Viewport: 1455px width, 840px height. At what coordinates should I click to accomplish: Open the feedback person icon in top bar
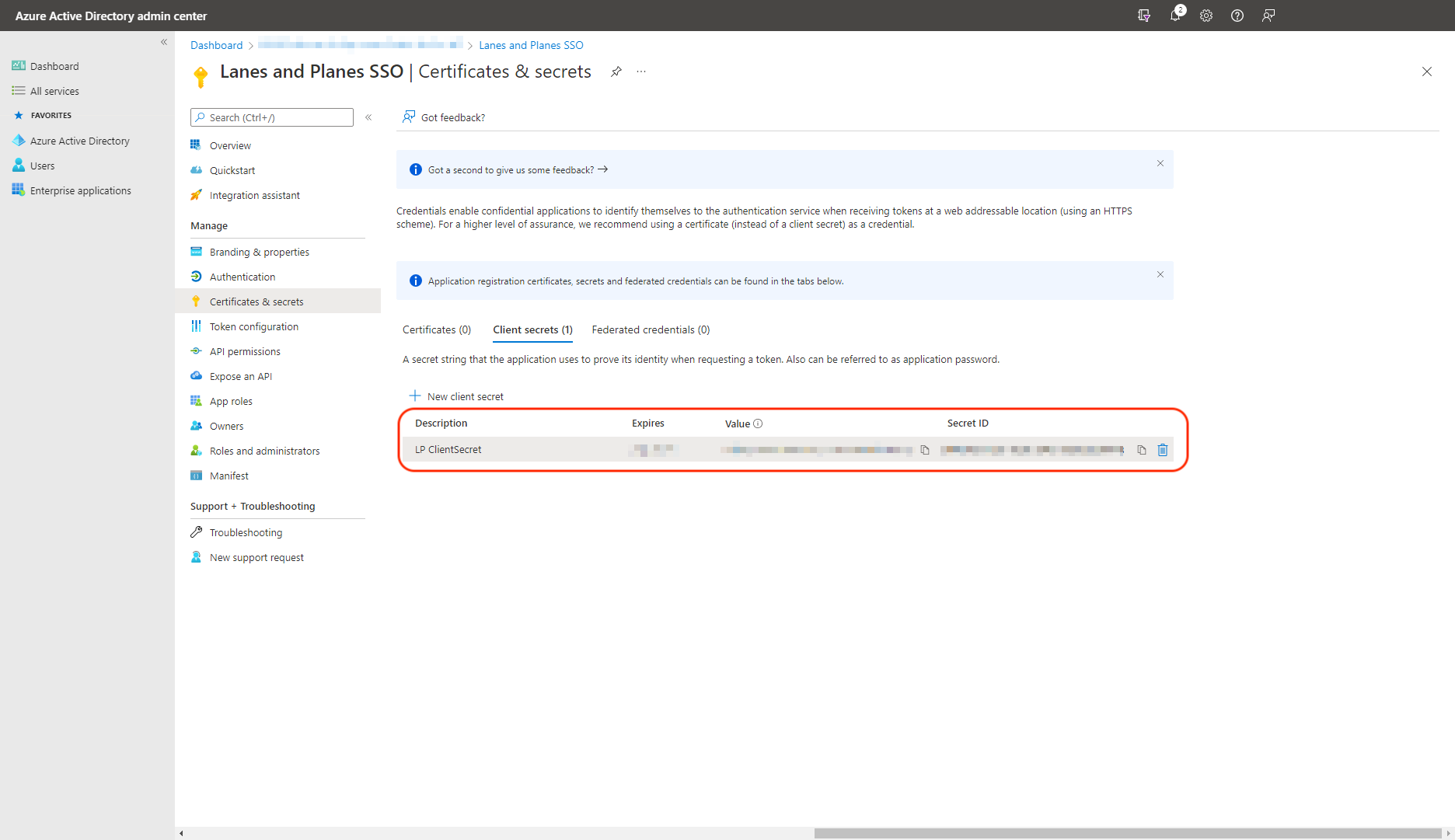(x=1268, y=16)
